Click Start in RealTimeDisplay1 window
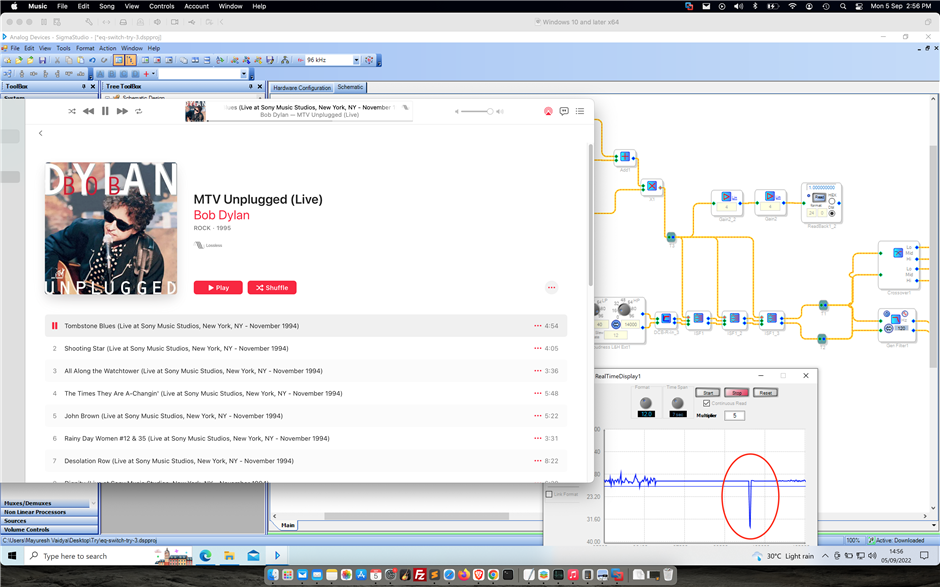 [707, 393]
